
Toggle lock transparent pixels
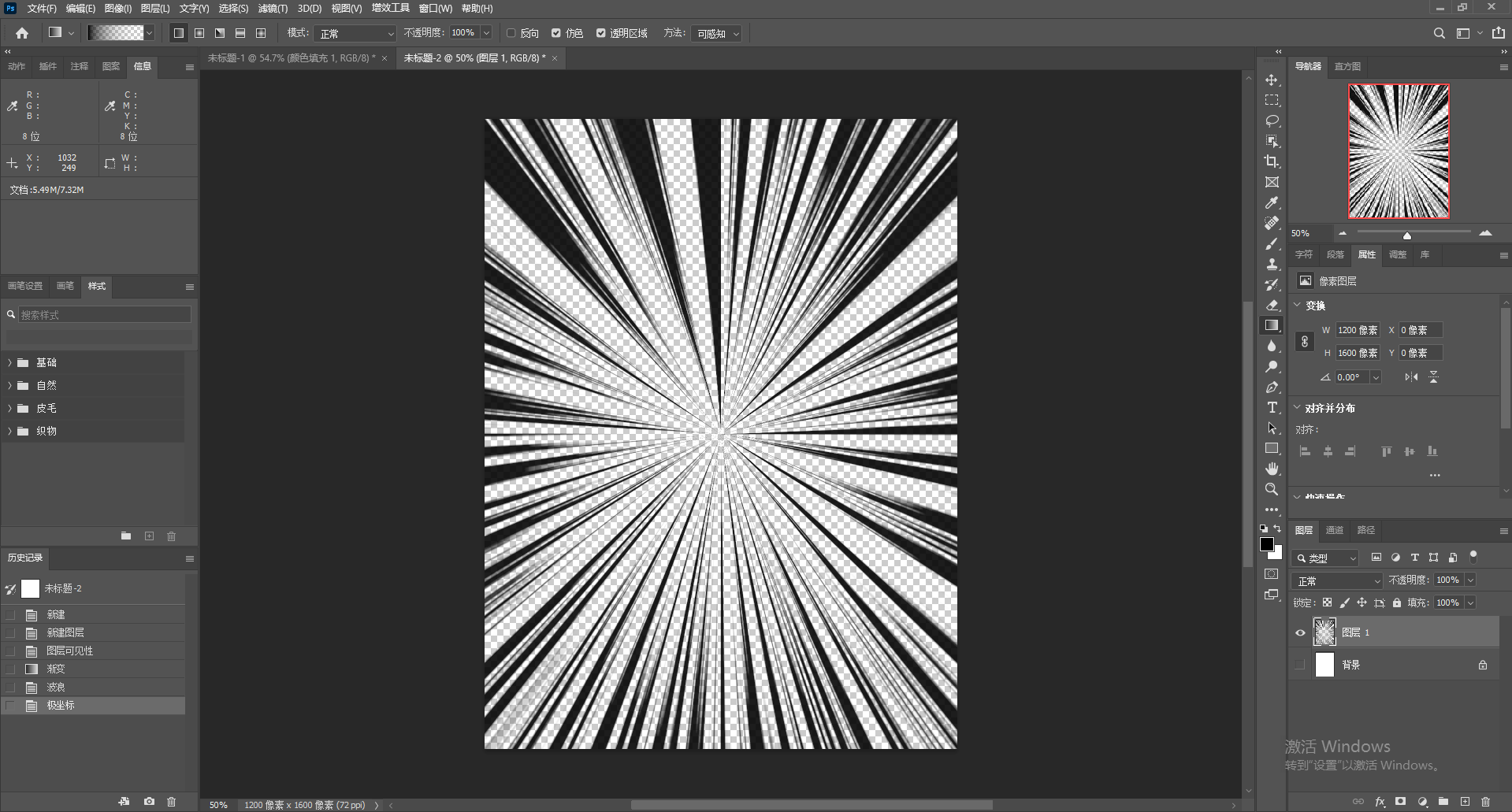(1327, 603)
